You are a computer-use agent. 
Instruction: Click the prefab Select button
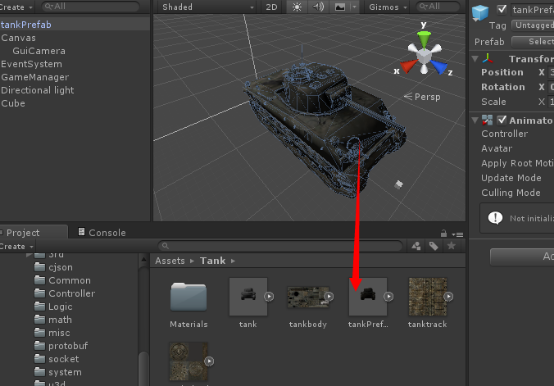pos(532,42)
